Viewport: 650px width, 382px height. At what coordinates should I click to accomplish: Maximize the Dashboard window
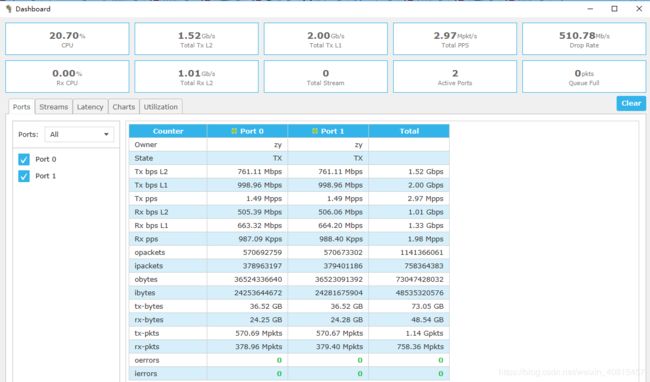click(x=614, y=9)
